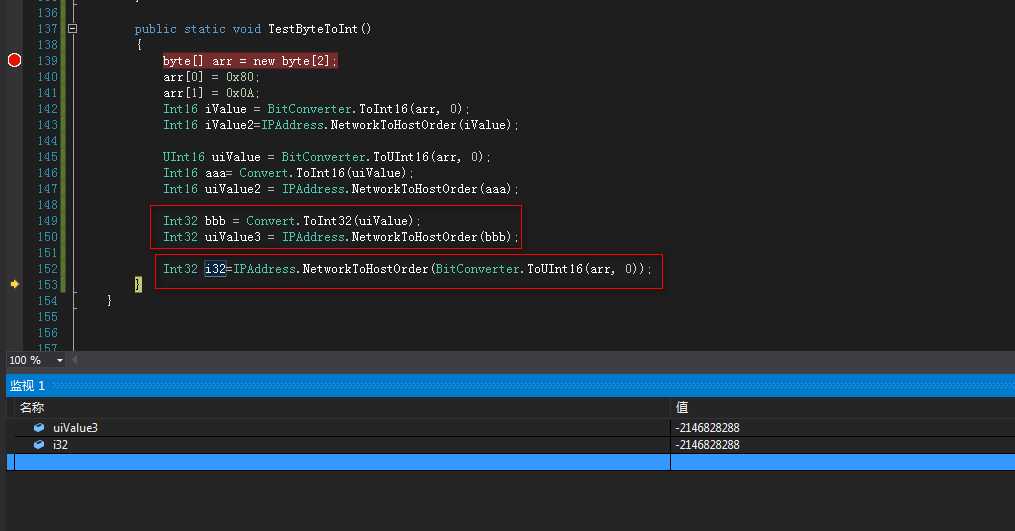Collapse the TestByteToInt method outline

point(72,28)
